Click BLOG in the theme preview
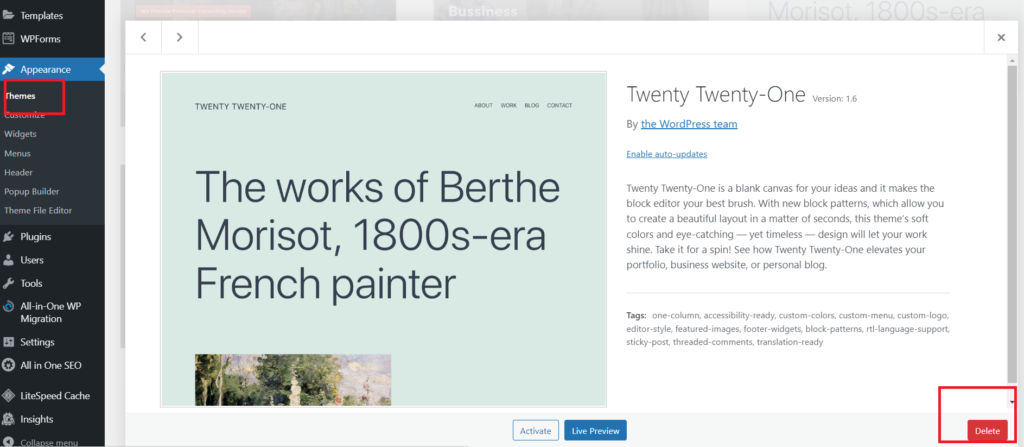This screenshot has height=447, width=1024. 532,106
